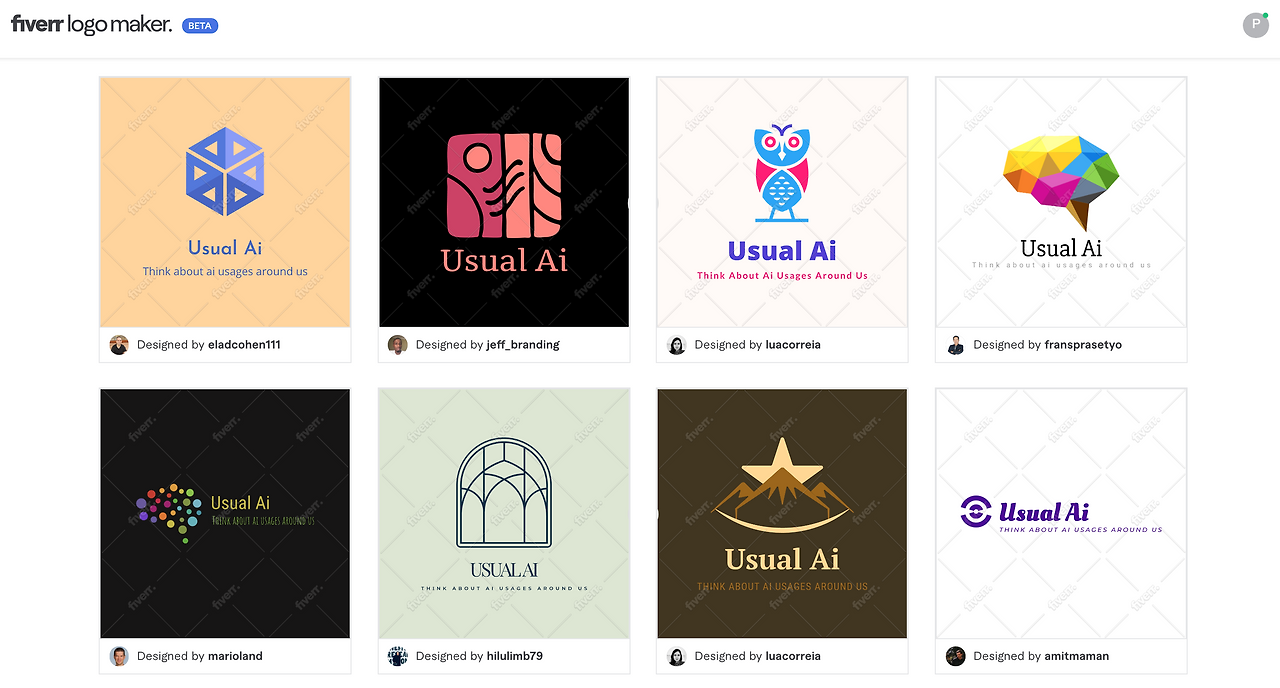Select the blue owl Usual Ai logo
The height and width of the screenshot is (688, 1280).
point(782,202)
